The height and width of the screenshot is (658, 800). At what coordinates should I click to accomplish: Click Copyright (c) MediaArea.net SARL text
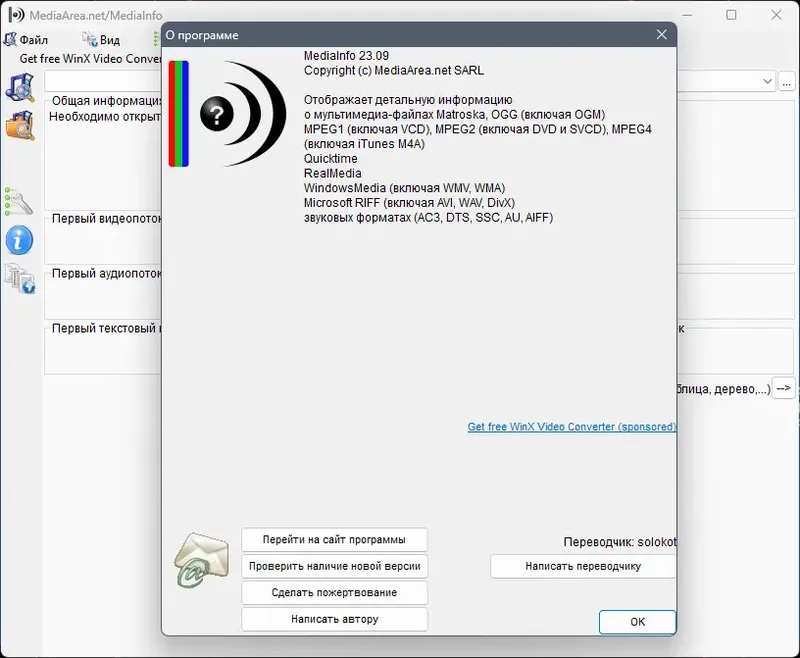pyautogui.click(x=394, y=70)
